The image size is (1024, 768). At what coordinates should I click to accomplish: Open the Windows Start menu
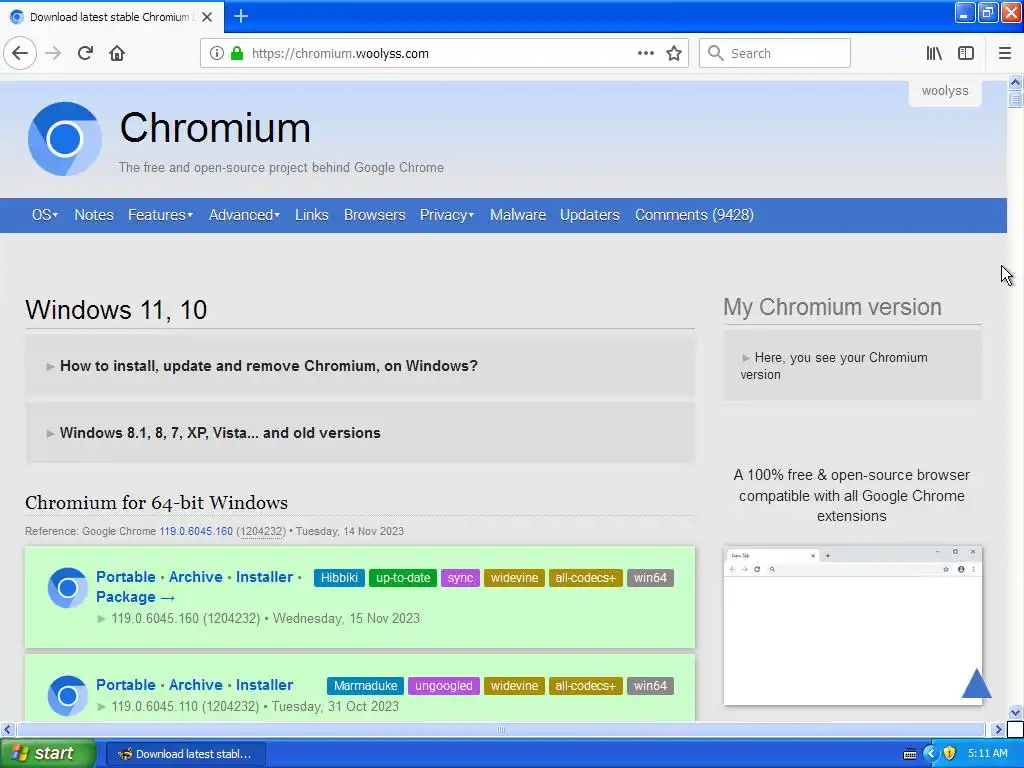[47, 753]
